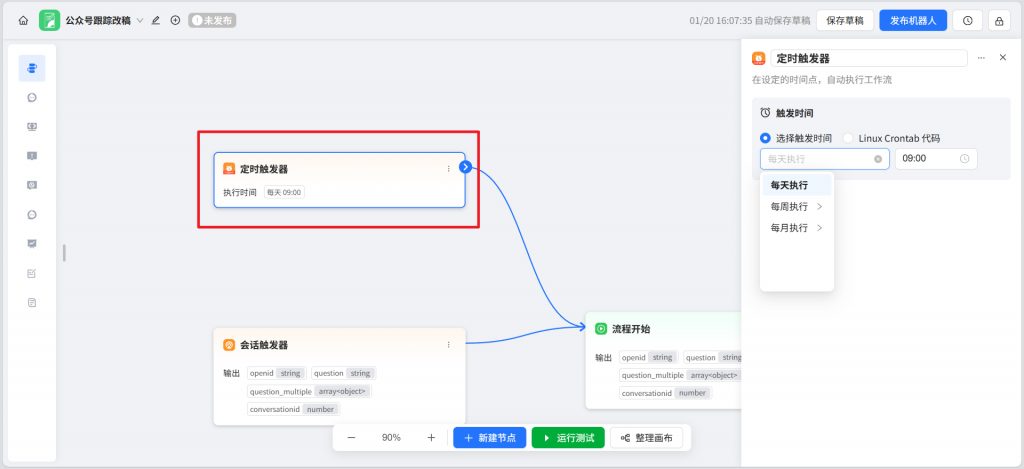
Task: Click question_multiple output in 会话触发器 node
Action: point(309,391)
